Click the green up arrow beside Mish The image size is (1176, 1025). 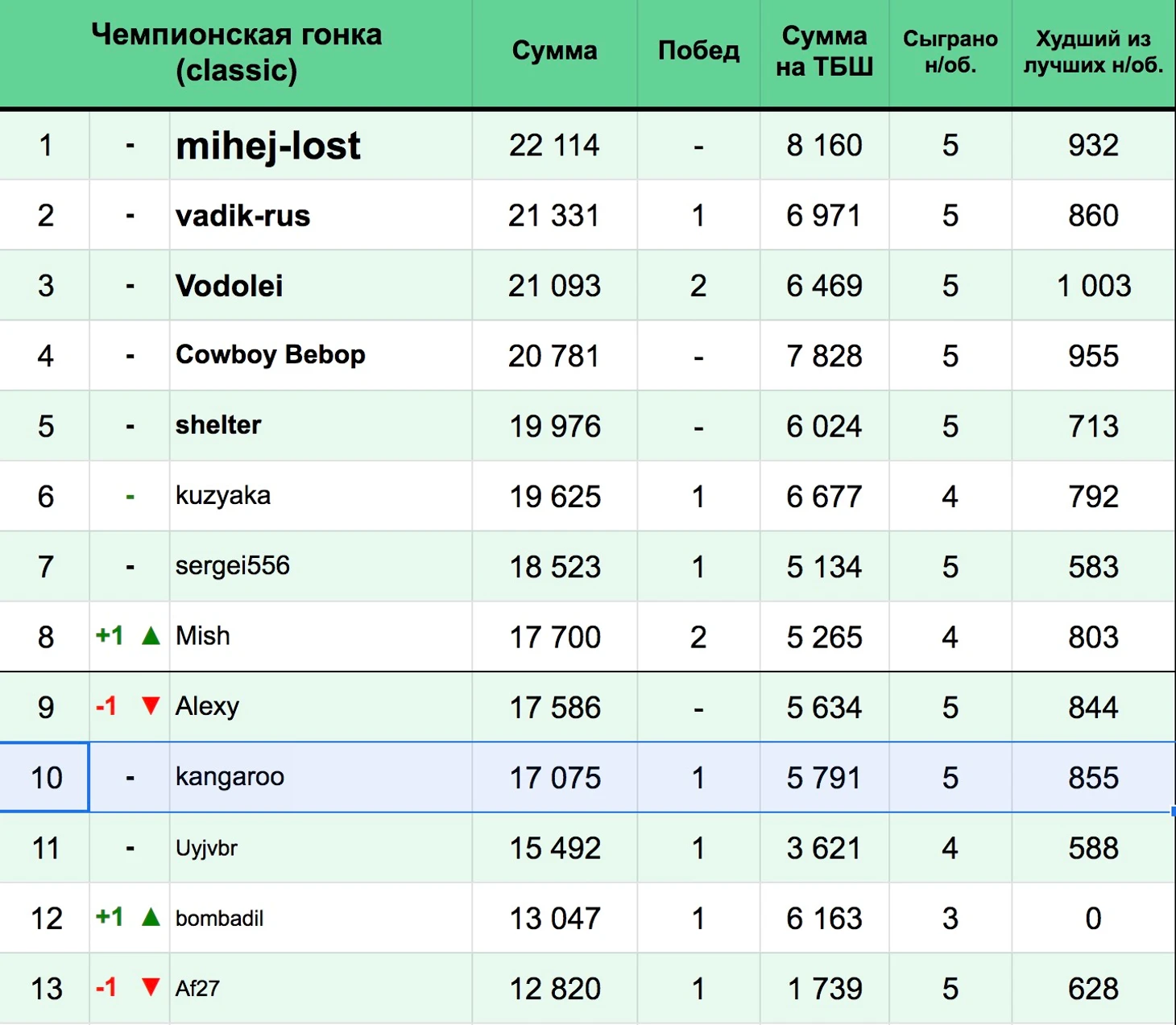tap(151, 637)
